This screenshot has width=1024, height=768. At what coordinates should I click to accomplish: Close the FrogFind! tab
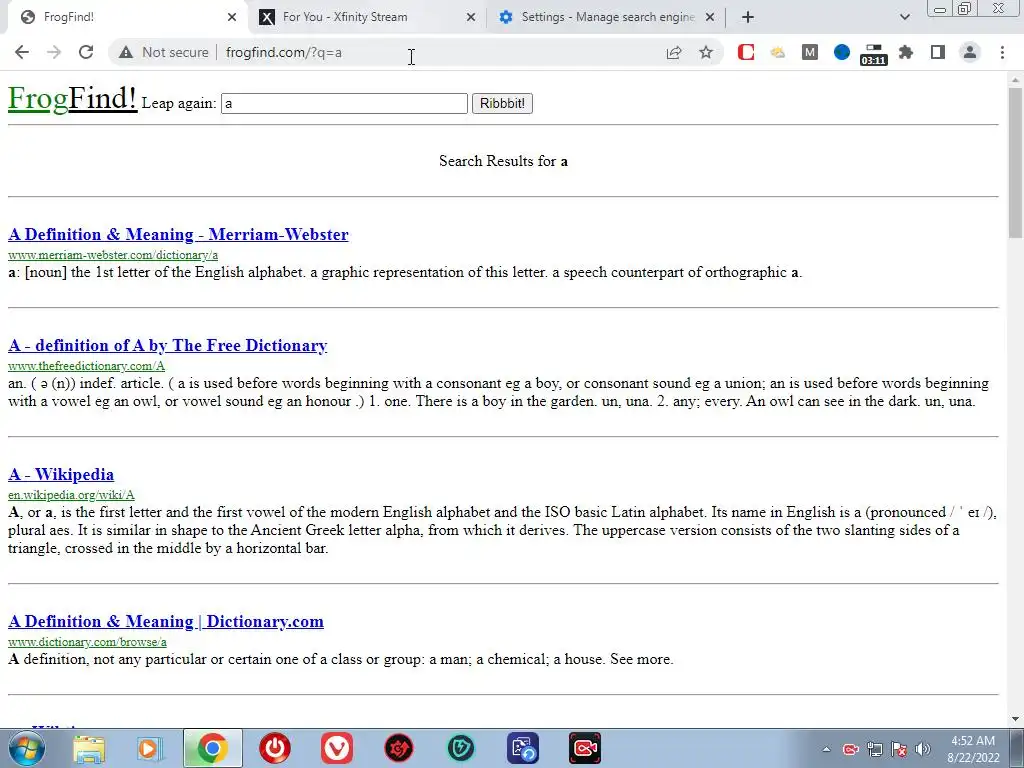232,17
